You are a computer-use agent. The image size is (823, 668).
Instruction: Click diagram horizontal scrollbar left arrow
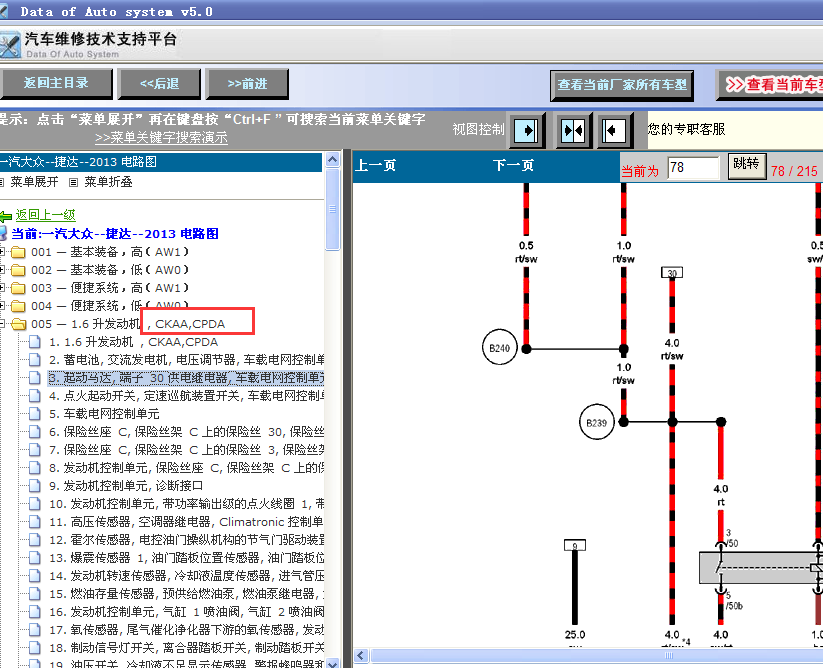coord(361,655)
